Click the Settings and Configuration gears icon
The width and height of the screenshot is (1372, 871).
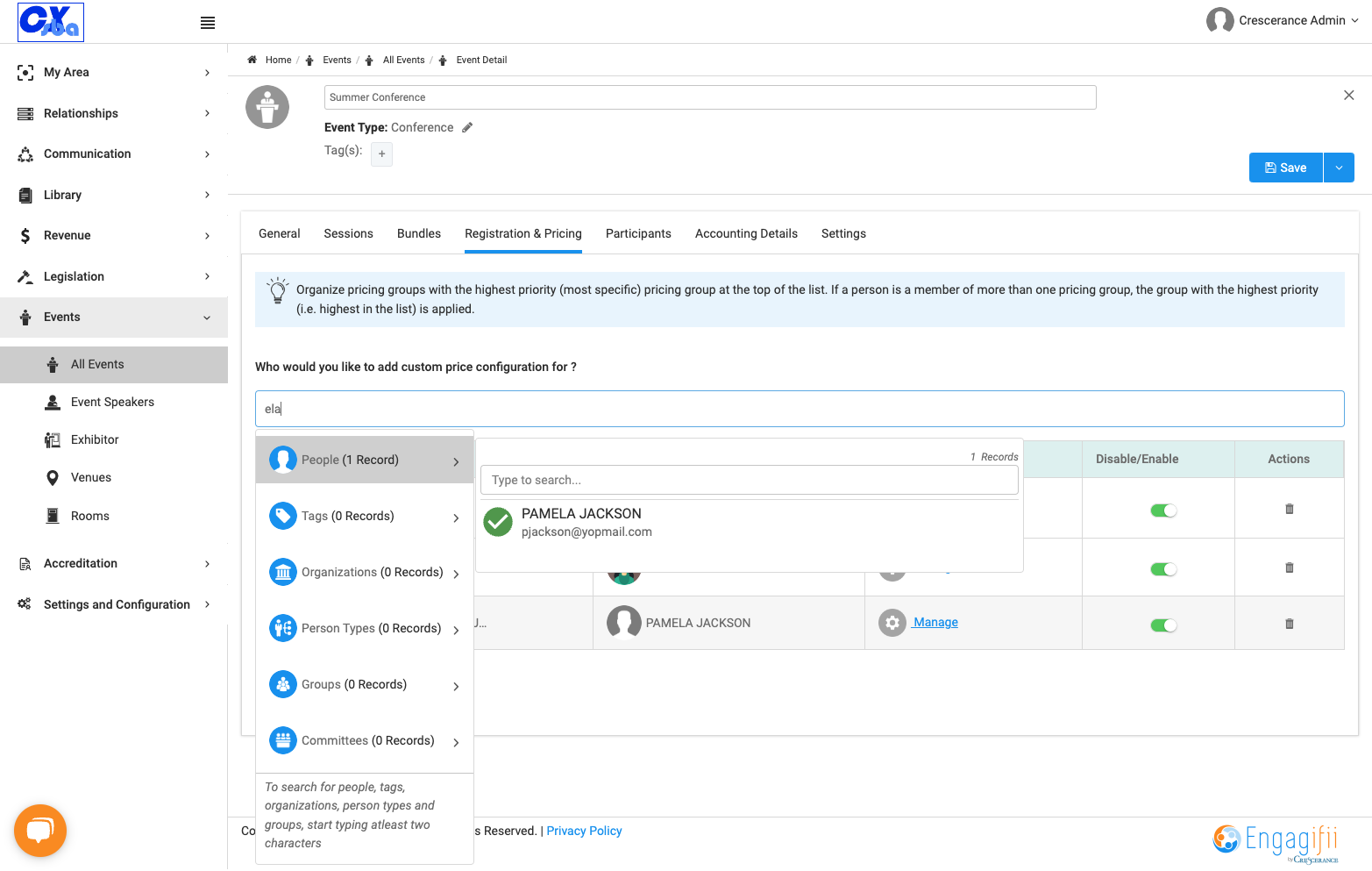coord(25,603)
